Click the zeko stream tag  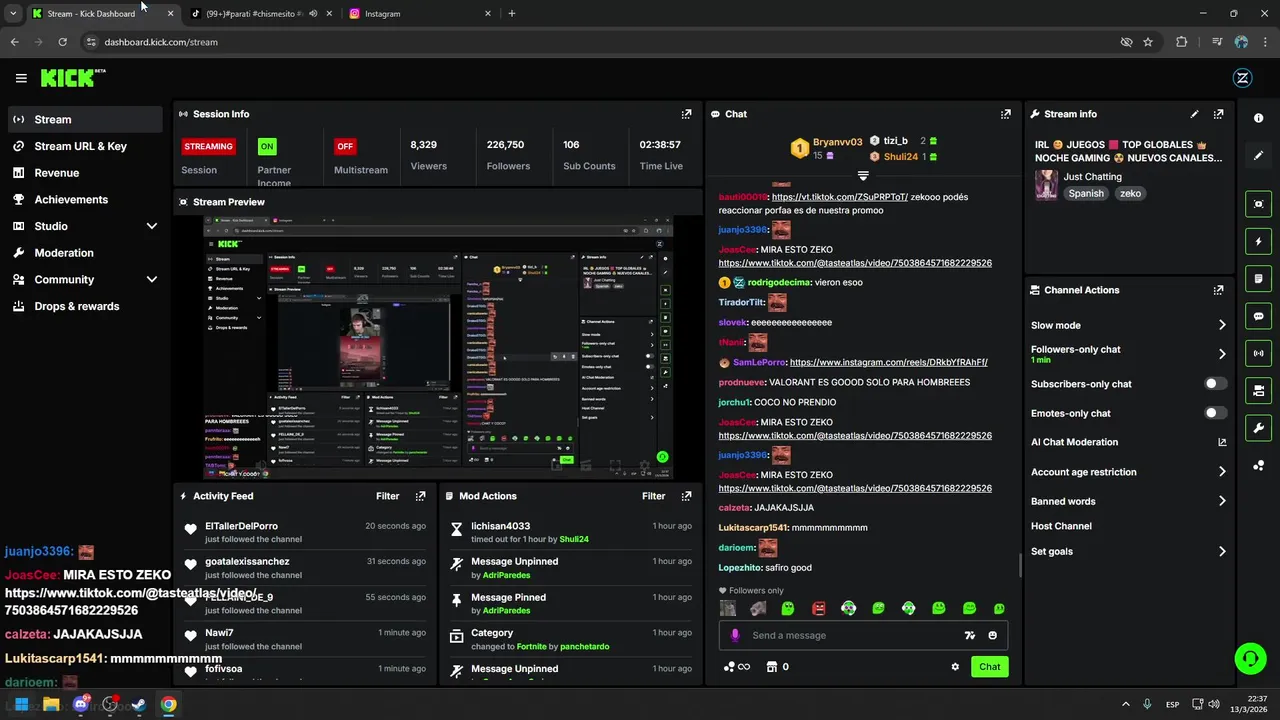pos(1130,194)
